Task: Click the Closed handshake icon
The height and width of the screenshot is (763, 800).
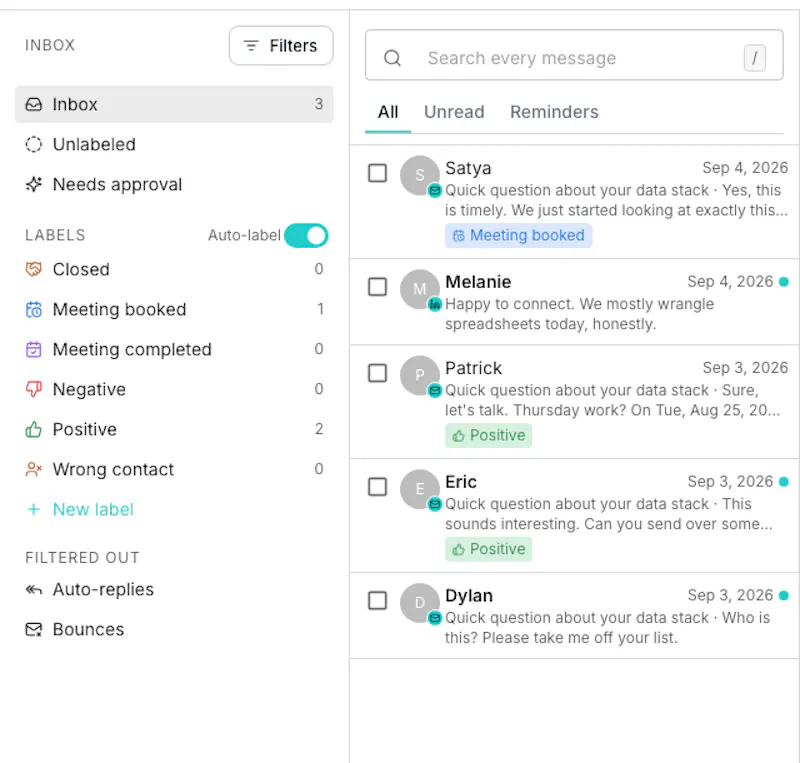Action: click(34, 269)
